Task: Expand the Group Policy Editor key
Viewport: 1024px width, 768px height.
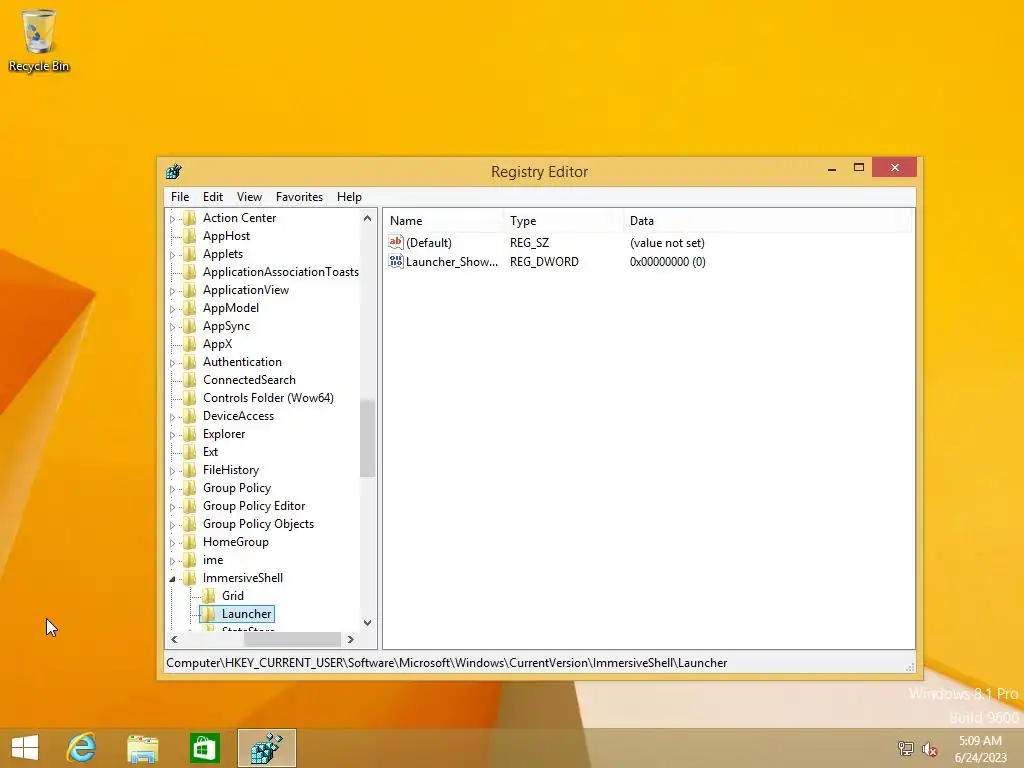Action: click(x=172, y=507)
